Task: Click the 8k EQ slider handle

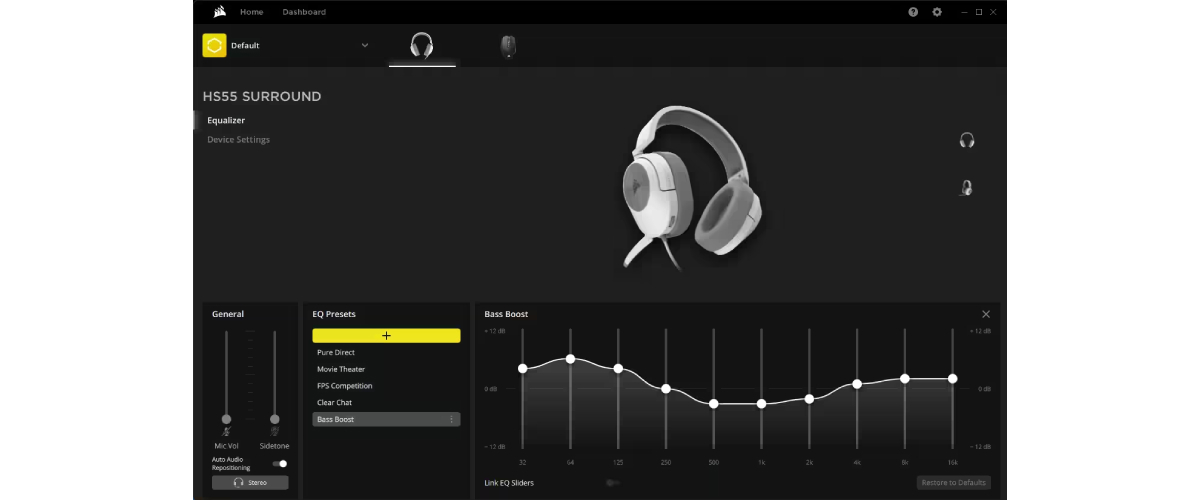Action: click(x=905, y=379)
